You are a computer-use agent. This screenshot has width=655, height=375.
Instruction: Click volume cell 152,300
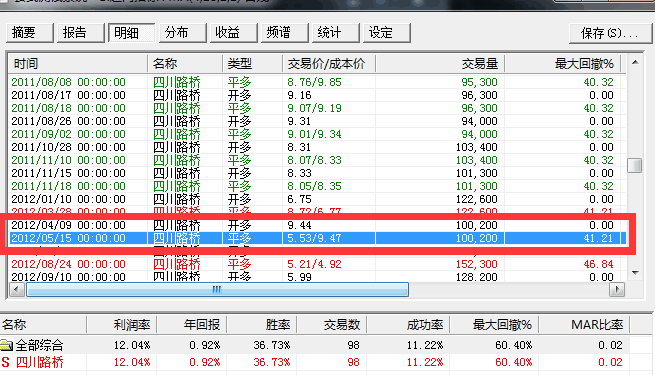477,264
